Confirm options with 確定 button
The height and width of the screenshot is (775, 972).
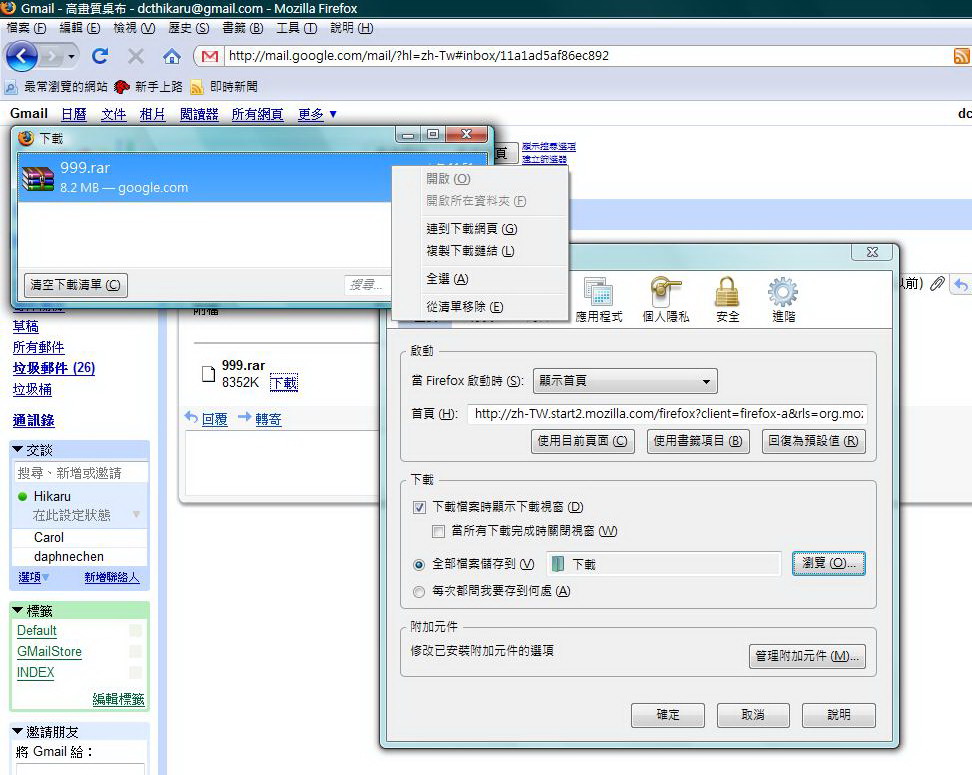coord(668,715)
